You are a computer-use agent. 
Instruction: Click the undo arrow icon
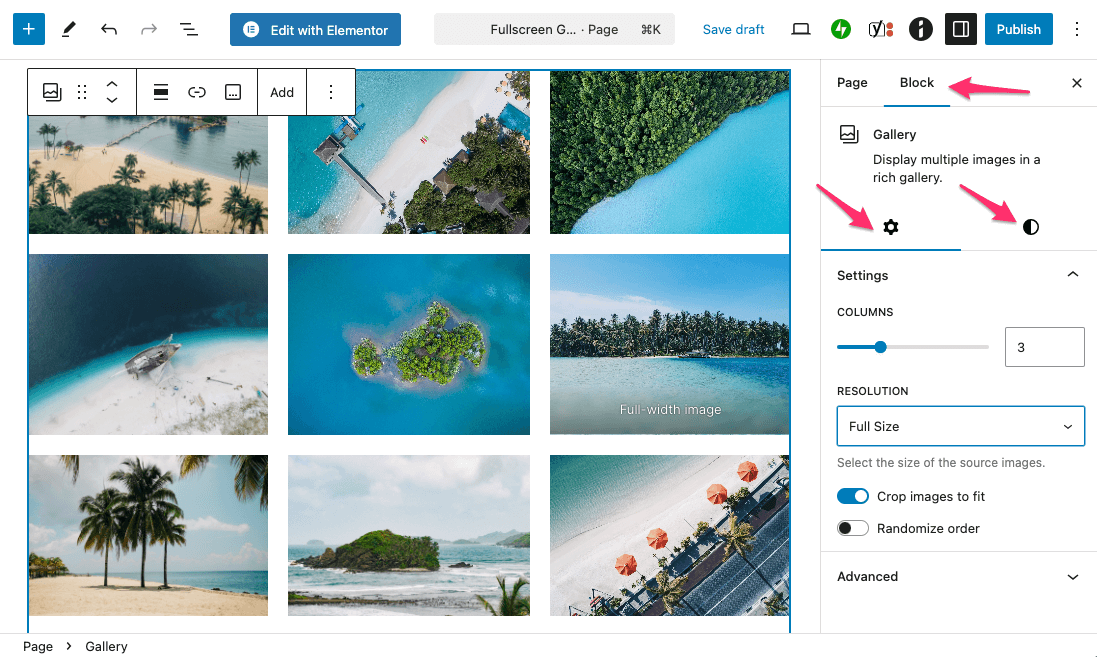(x=109, y=29)
